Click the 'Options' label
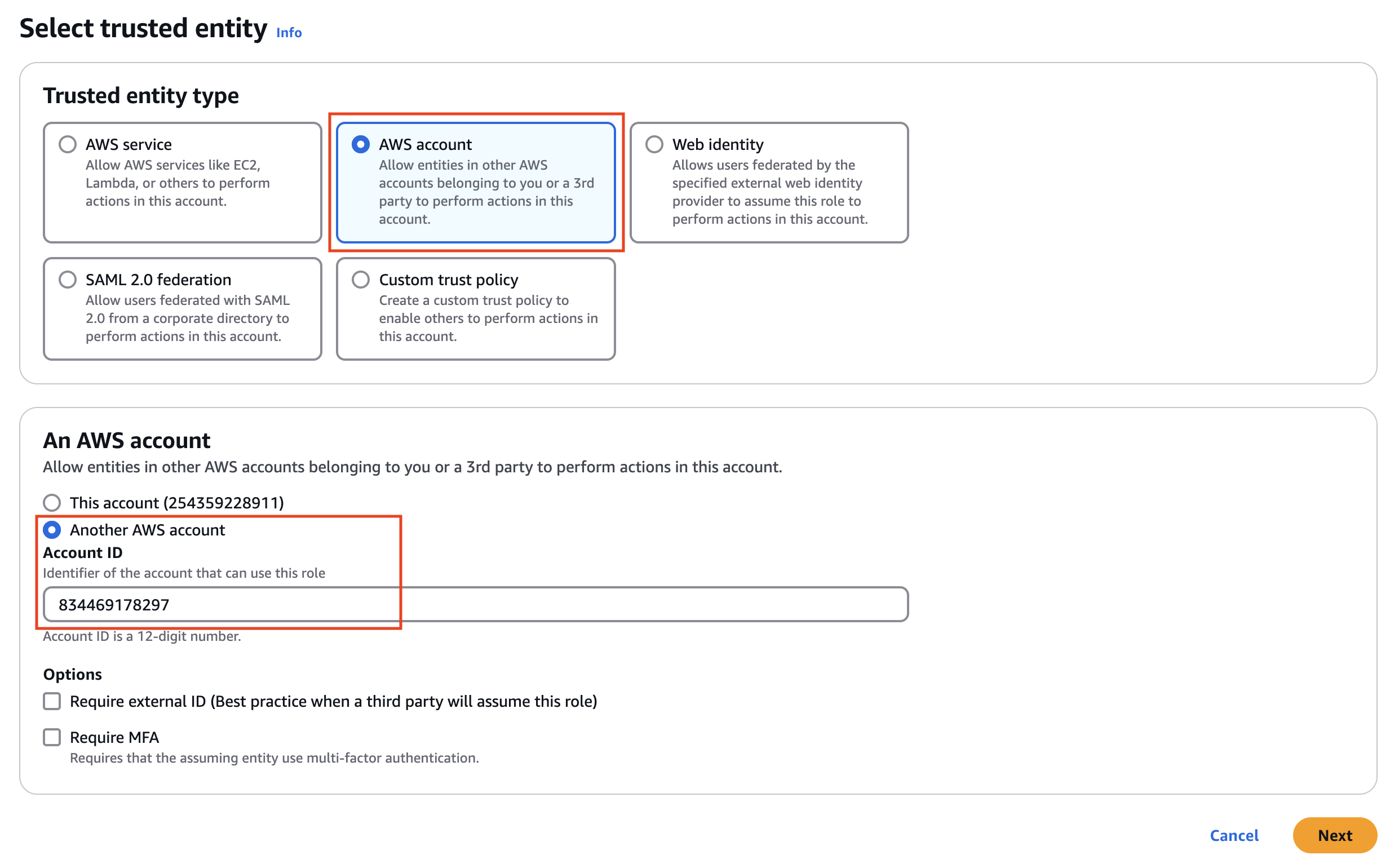The image size is (1390, 868). tap(72, 674)
